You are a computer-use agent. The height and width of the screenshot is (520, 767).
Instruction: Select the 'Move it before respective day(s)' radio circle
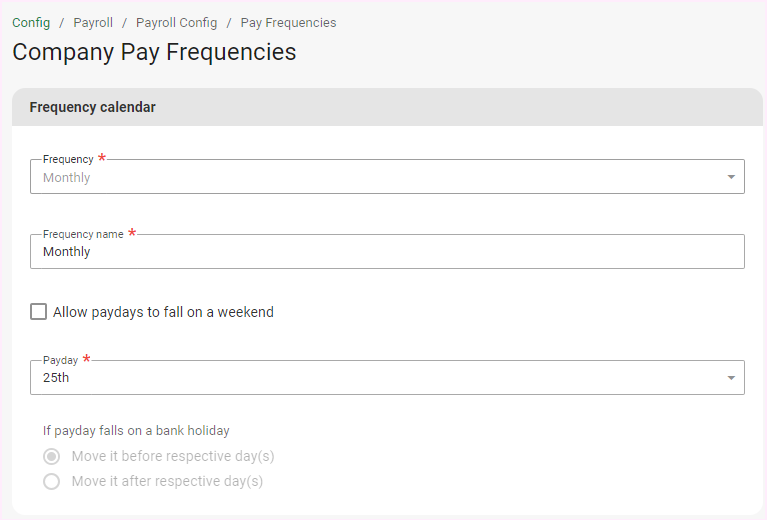pyautogui.click(x=52, y=456)
